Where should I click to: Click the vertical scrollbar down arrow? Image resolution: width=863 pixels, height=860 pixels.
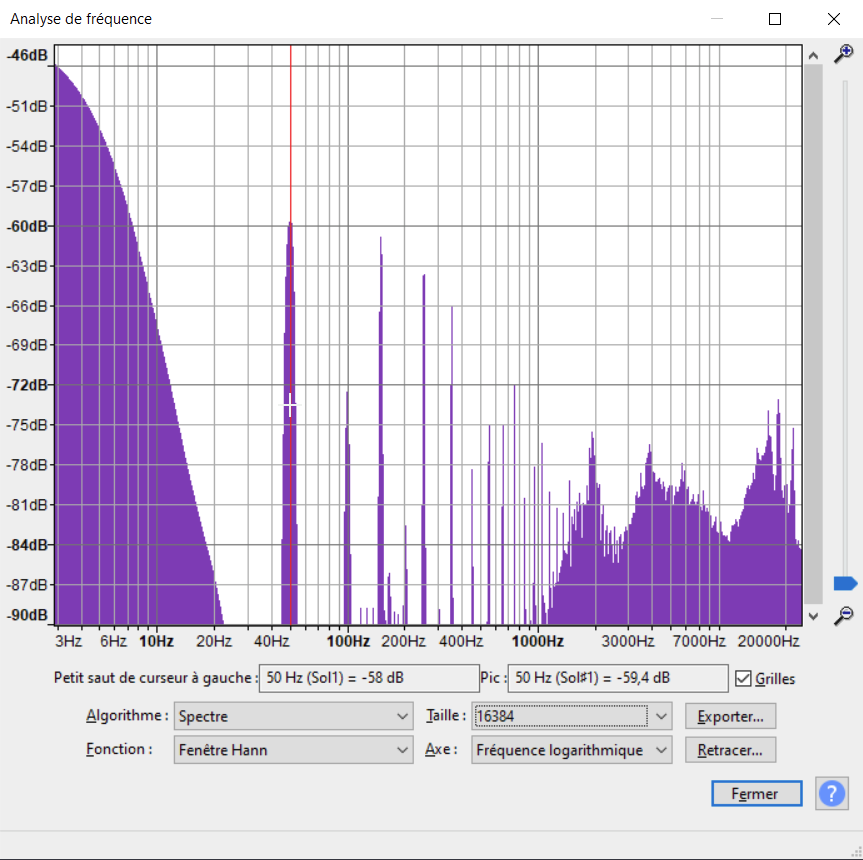813,616
